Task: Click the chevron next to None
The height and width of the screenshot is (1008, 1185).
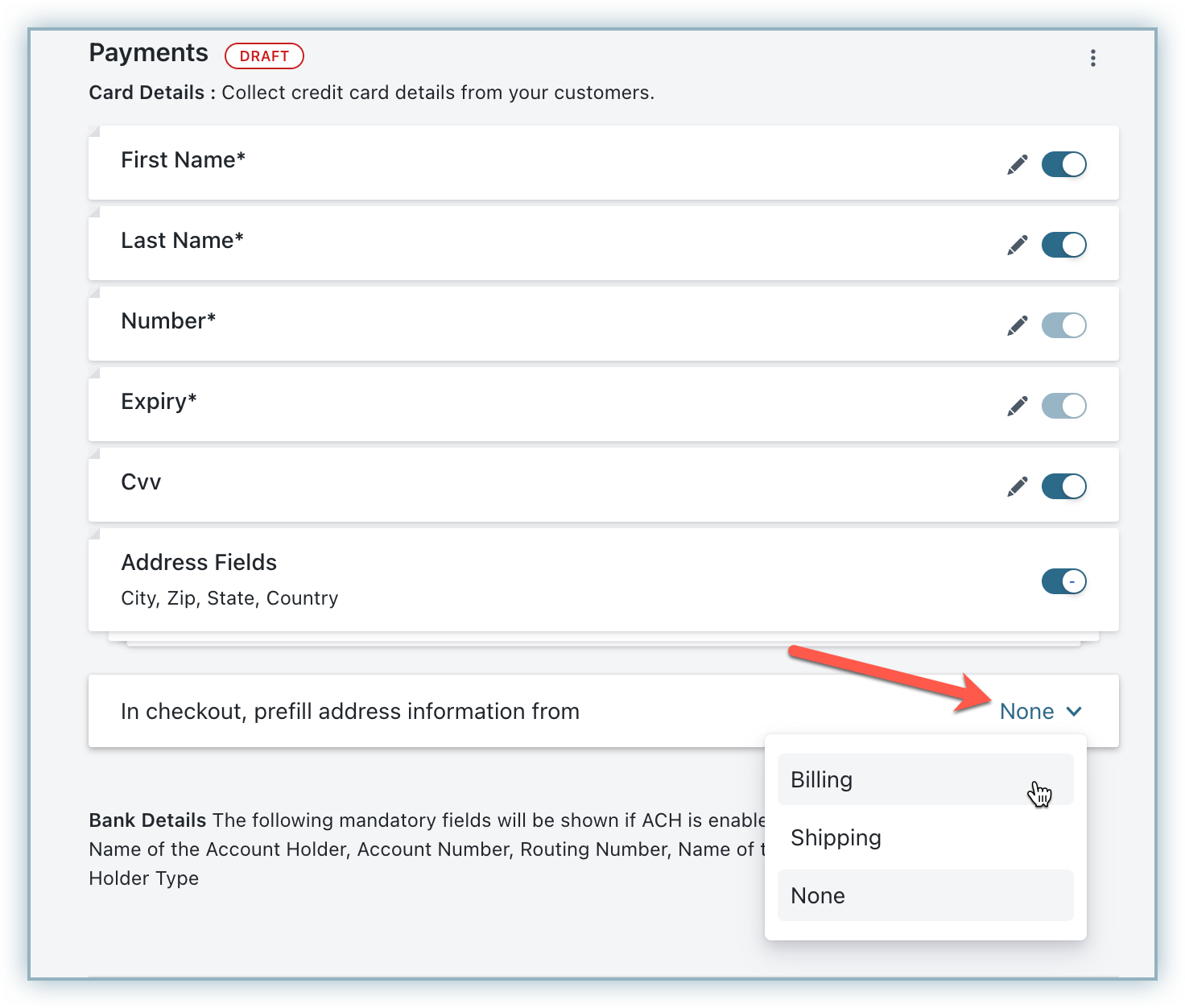Action: [x=1074, y=712]
